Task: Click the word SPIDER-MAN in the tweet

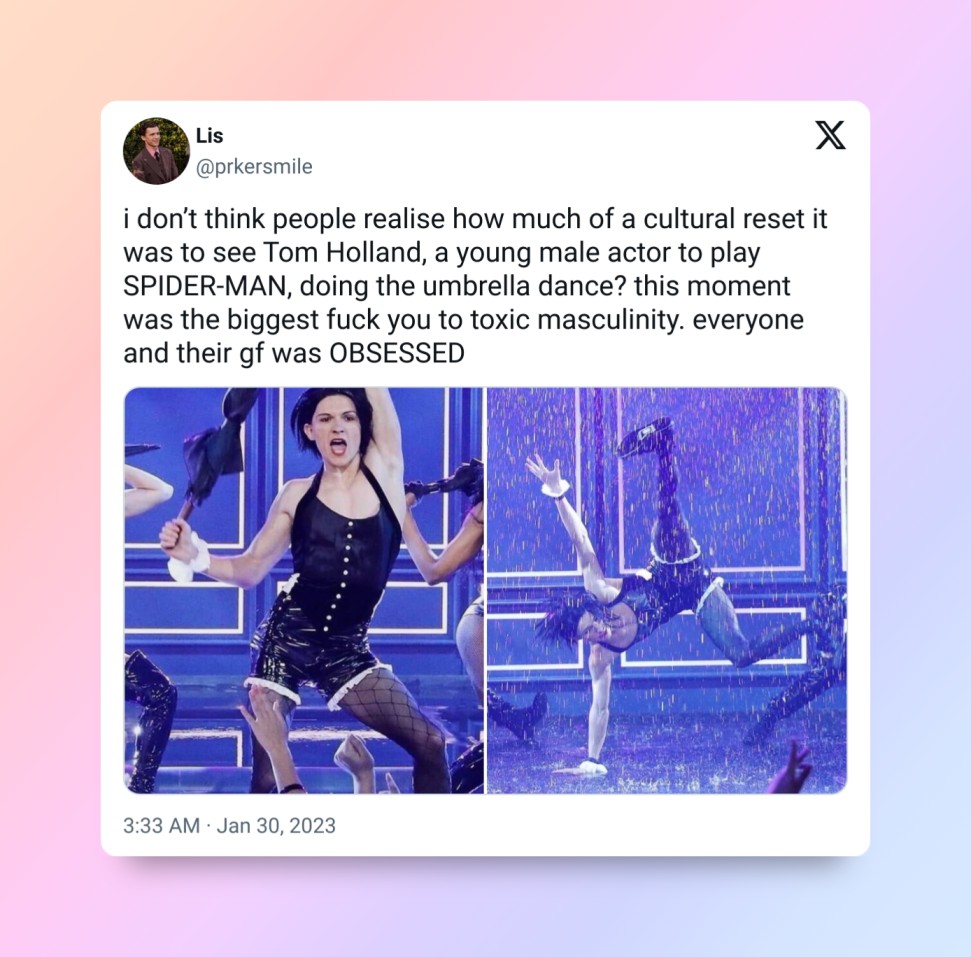Action: click(205, 286)
